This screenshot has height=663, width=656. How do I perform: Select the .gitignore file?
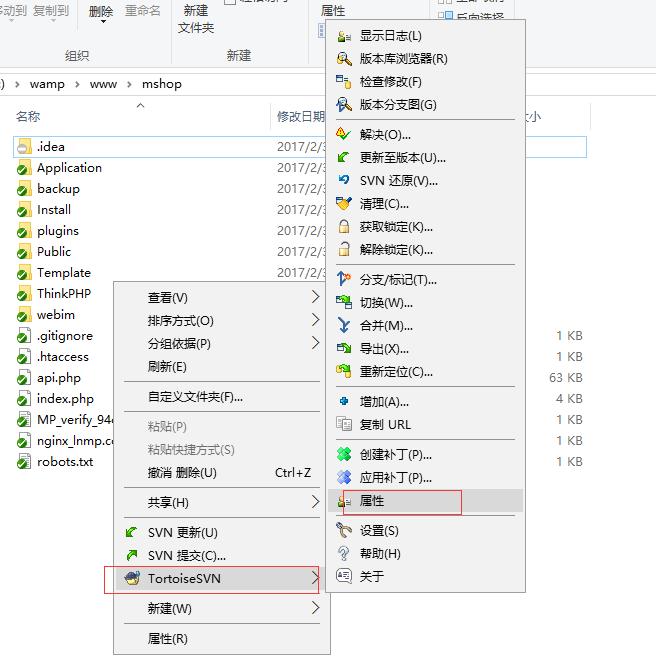63,336
